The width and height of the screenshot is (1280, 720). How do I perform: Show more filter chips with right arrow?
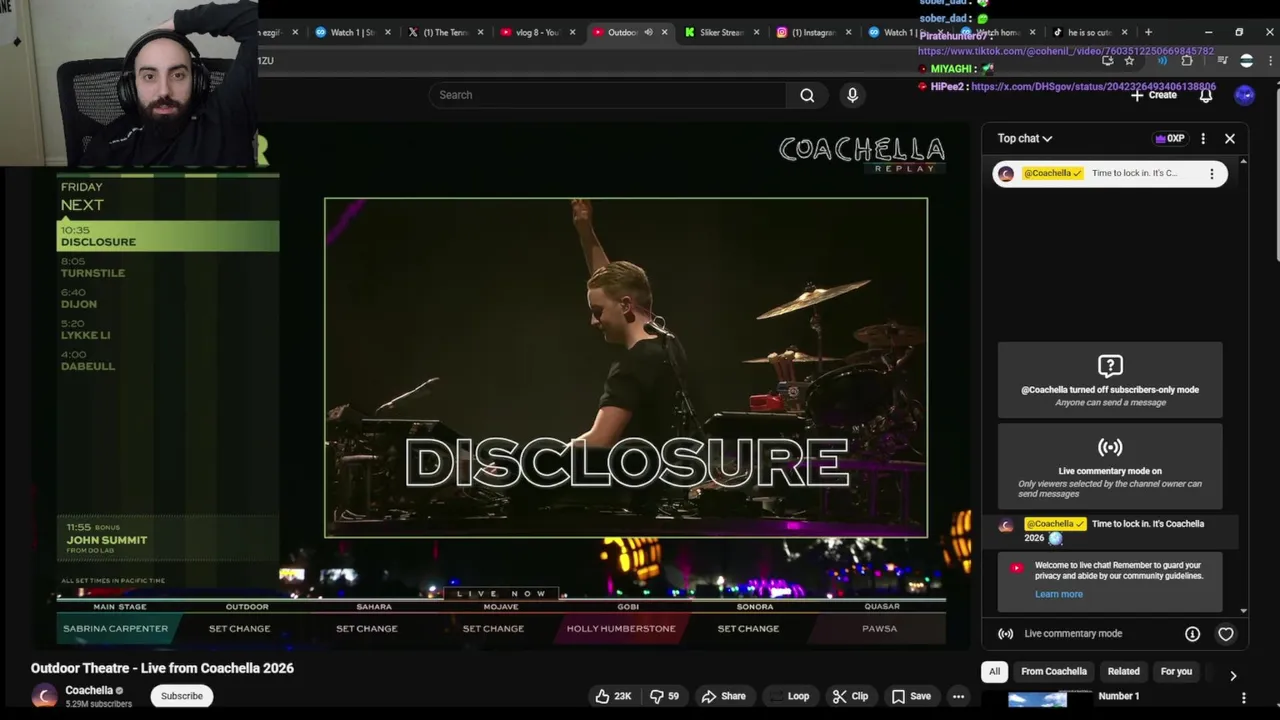tap(1233, 676)
